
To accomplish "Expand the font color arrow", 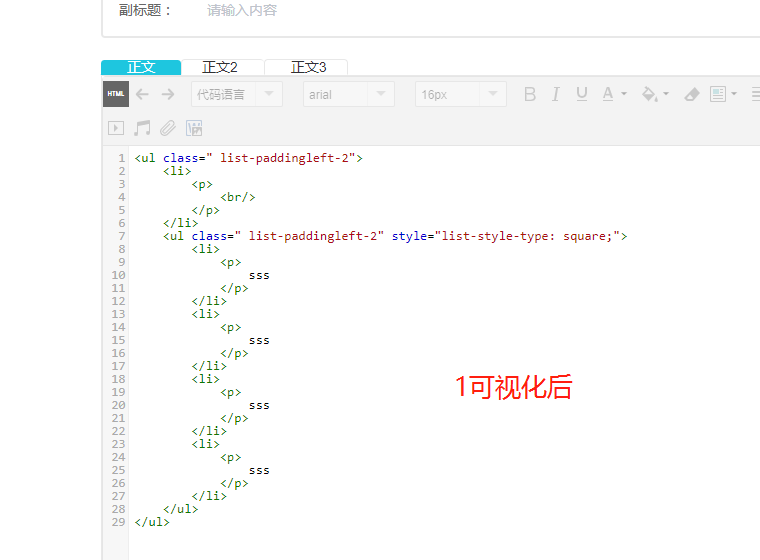I will [624, 94].
